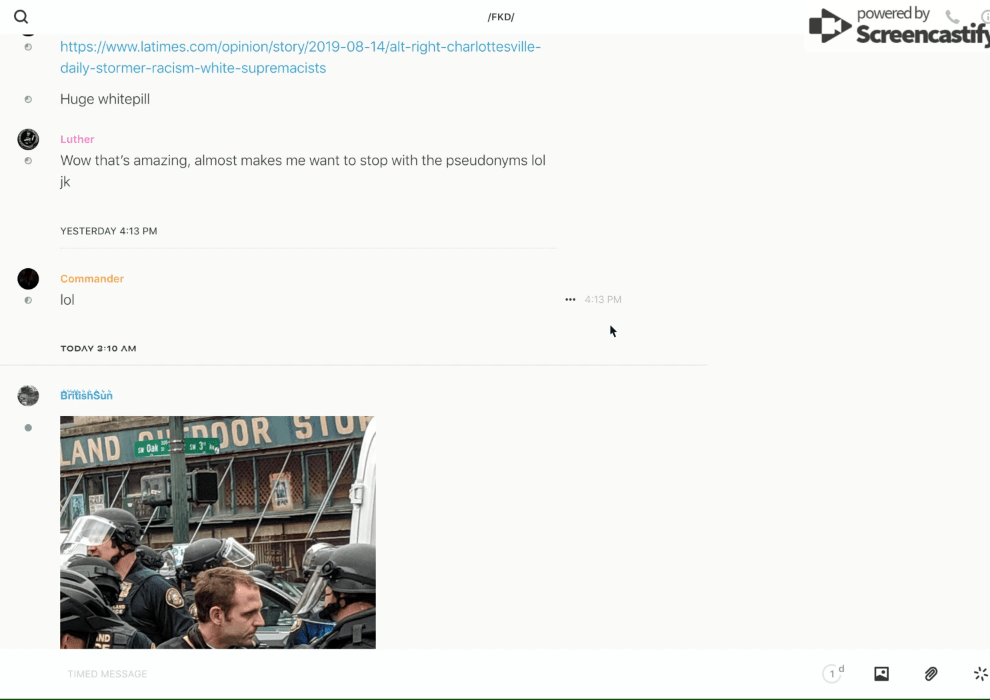
Task: Open the /FKD/ conversation title
Action: [x=500, y=17]
